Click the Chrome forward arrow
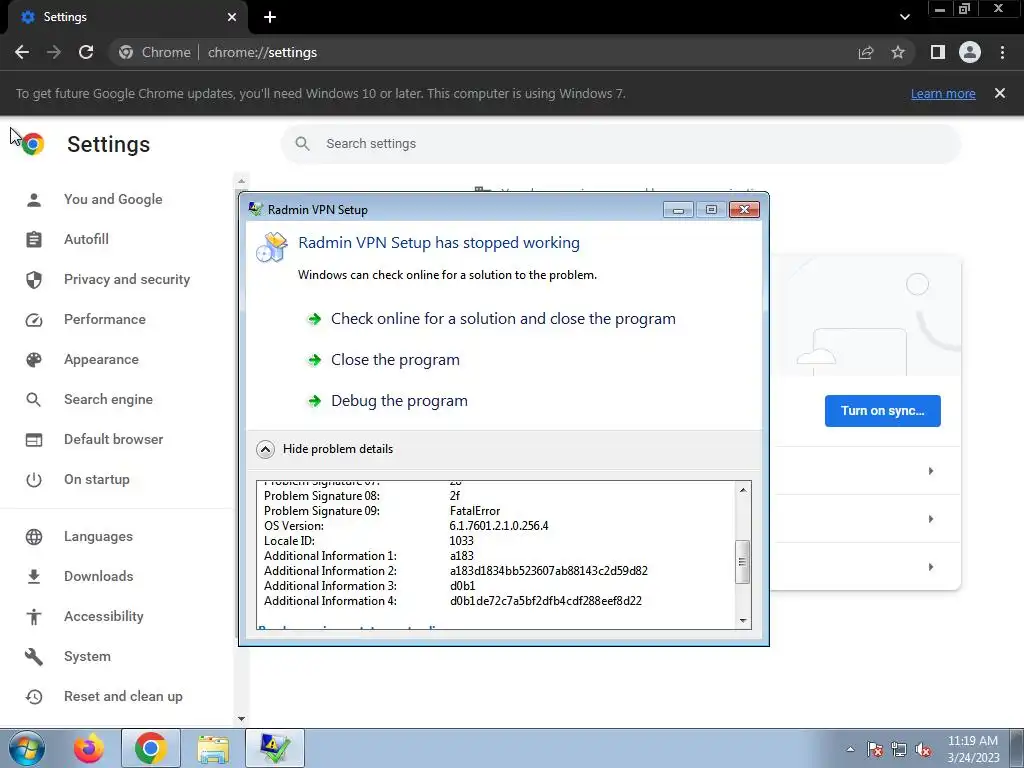The height and width of the screenshot is (768, 1024). (x=54, y=52)
